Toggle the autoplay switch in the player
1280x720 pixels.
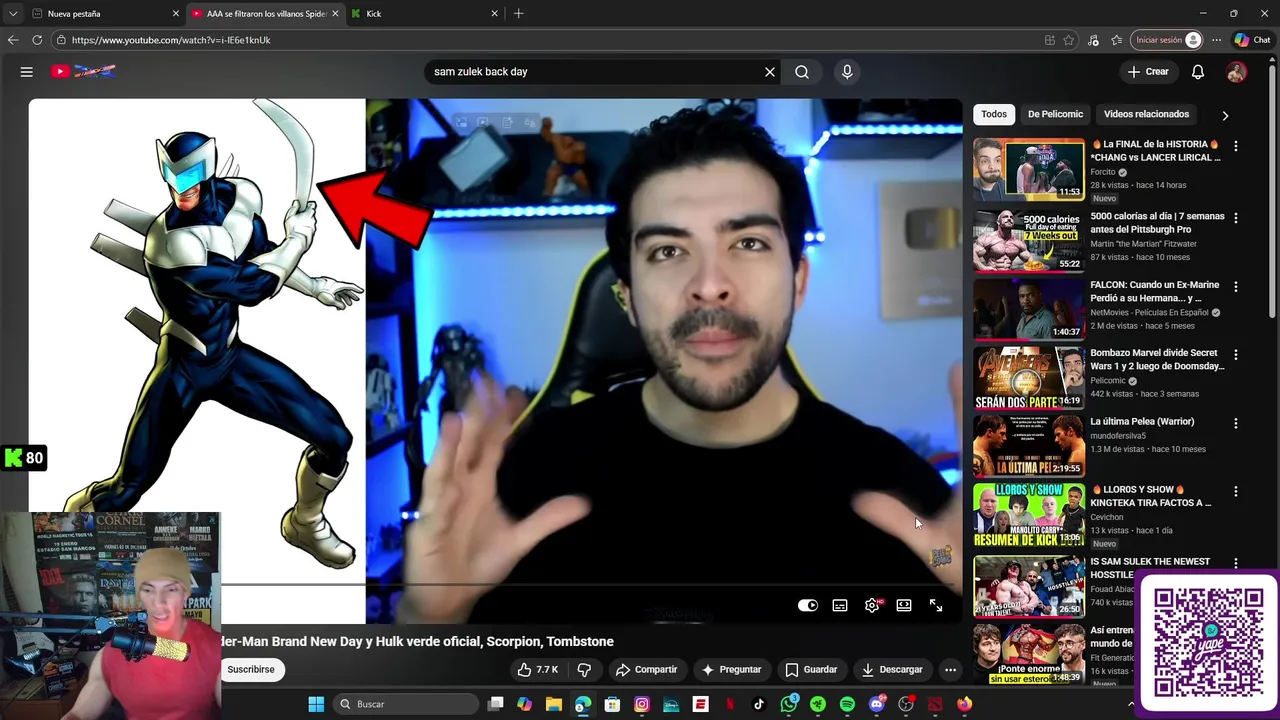click(x=808, y=605)
